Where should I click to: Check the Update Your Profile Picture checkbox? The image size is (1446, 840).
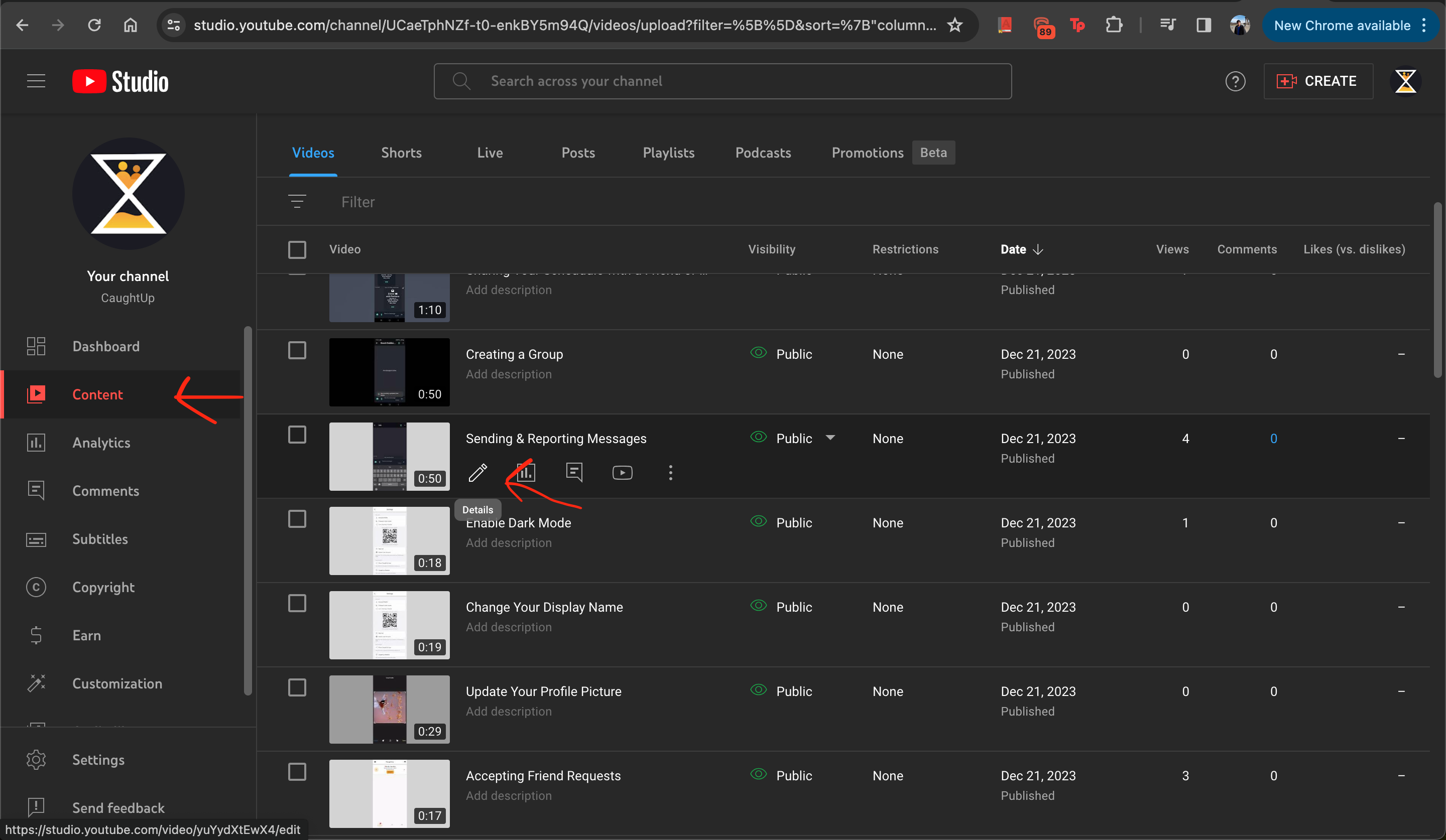[297, 687]
